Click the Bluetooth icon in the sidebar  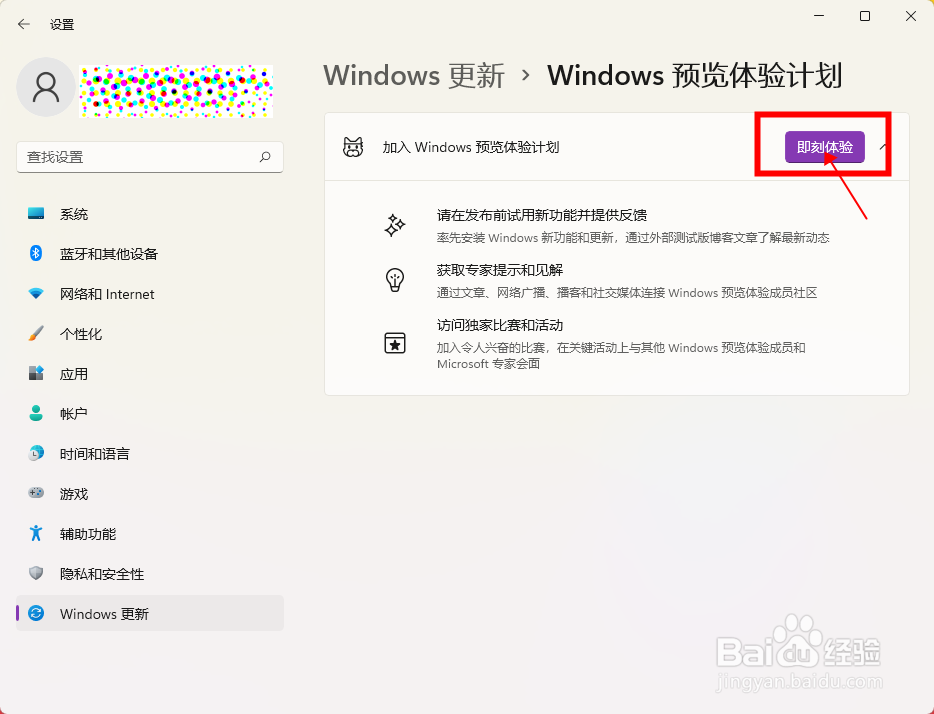[36, 254]
